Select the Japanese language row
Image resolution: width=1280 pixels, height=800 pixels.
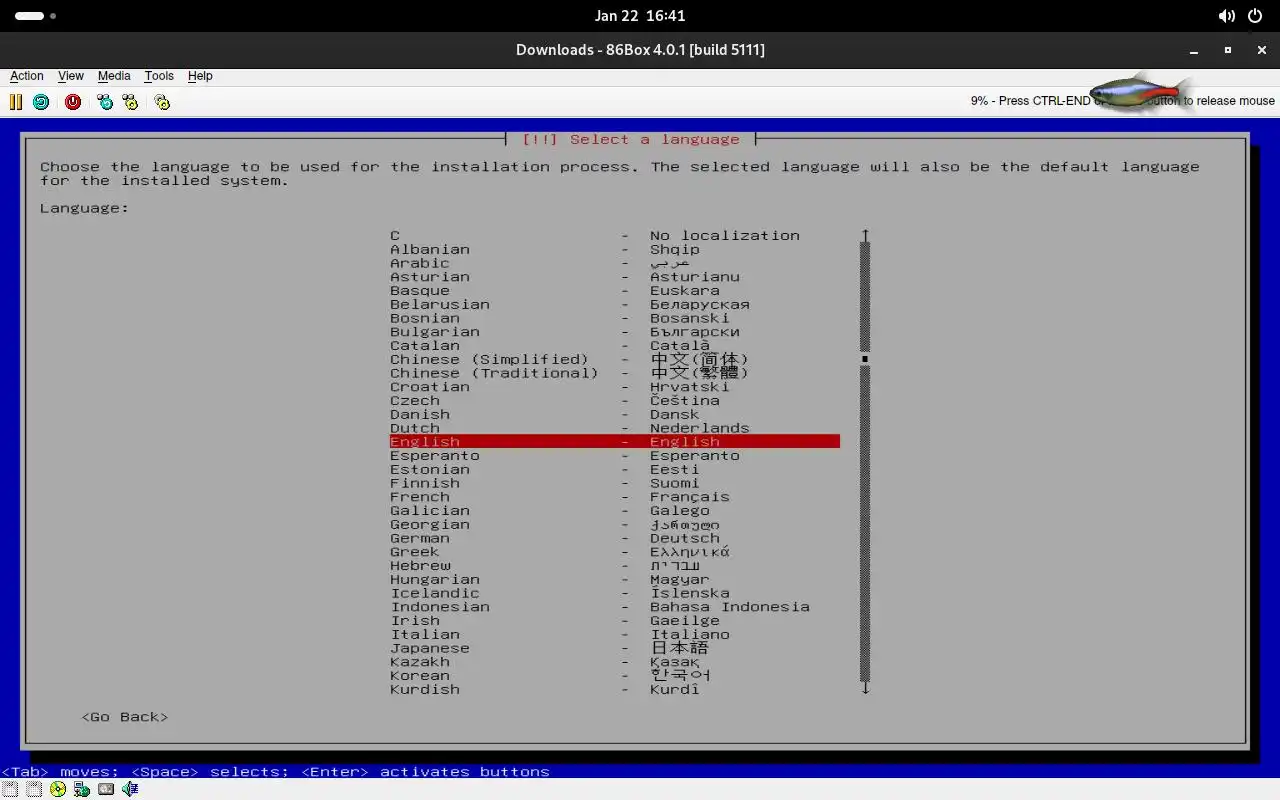click(615, 648)
